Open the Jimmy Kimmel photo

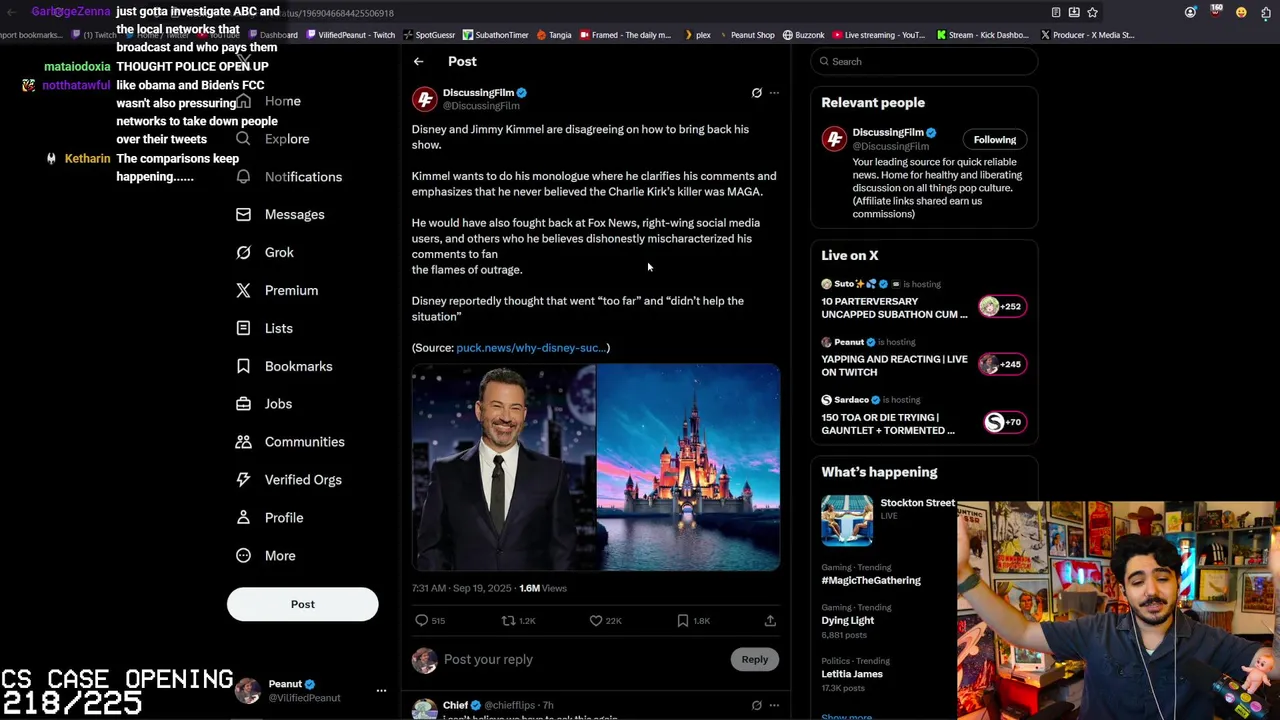(x=503, y=468)
